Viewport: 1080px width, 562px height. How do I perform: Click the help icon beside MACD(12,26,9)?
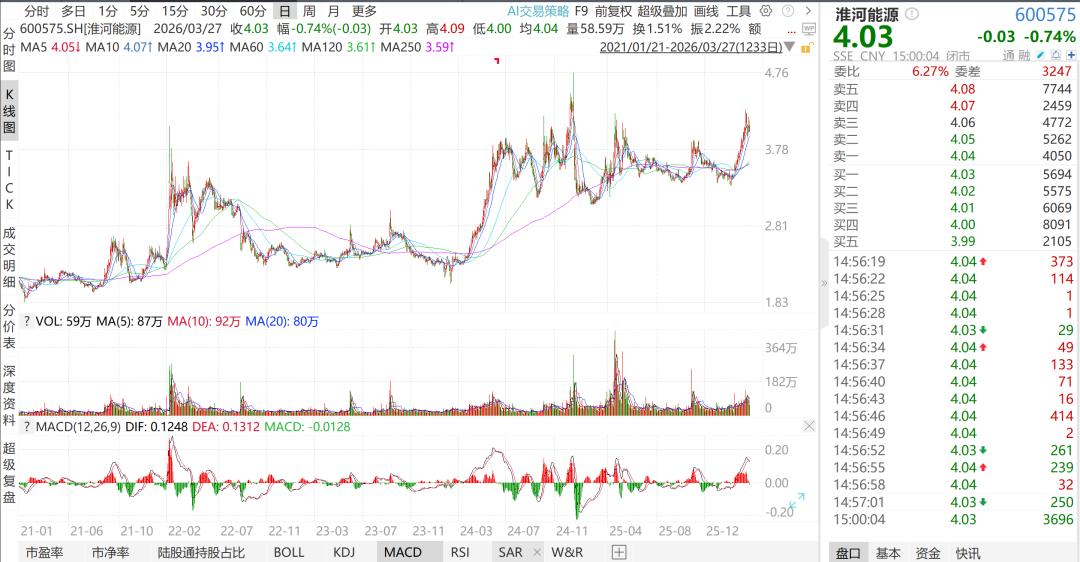(26, 427)
